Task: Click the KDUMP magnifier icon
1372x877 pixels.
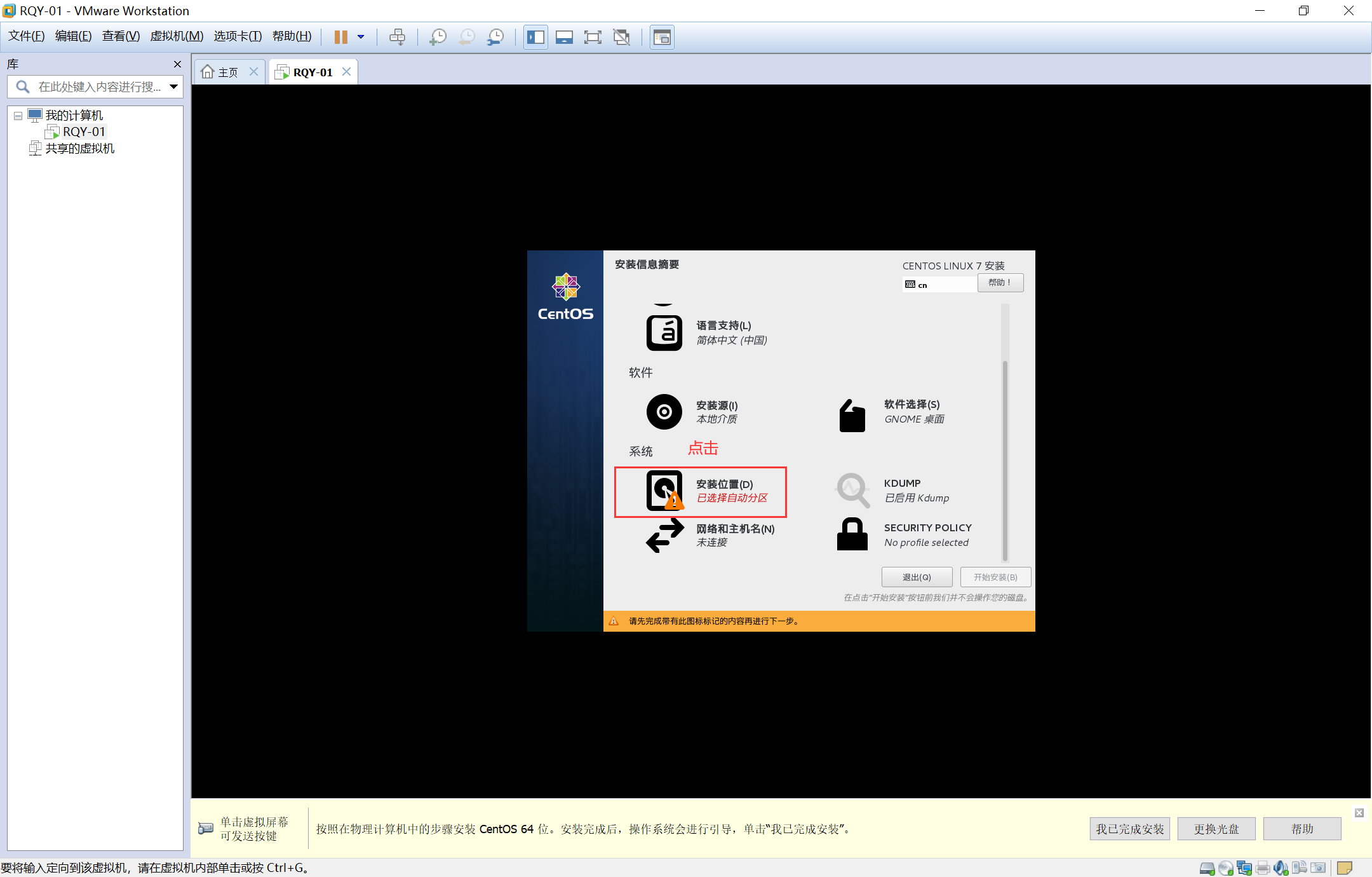Action: pyautogui.click(x=852, y=490)
